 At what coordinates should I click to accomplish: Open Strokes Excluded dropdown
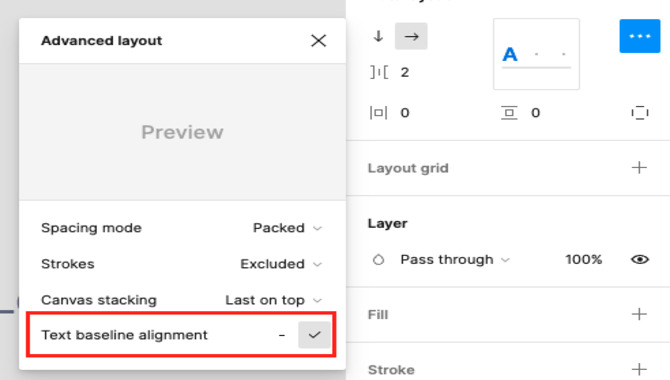click(281, 264)
